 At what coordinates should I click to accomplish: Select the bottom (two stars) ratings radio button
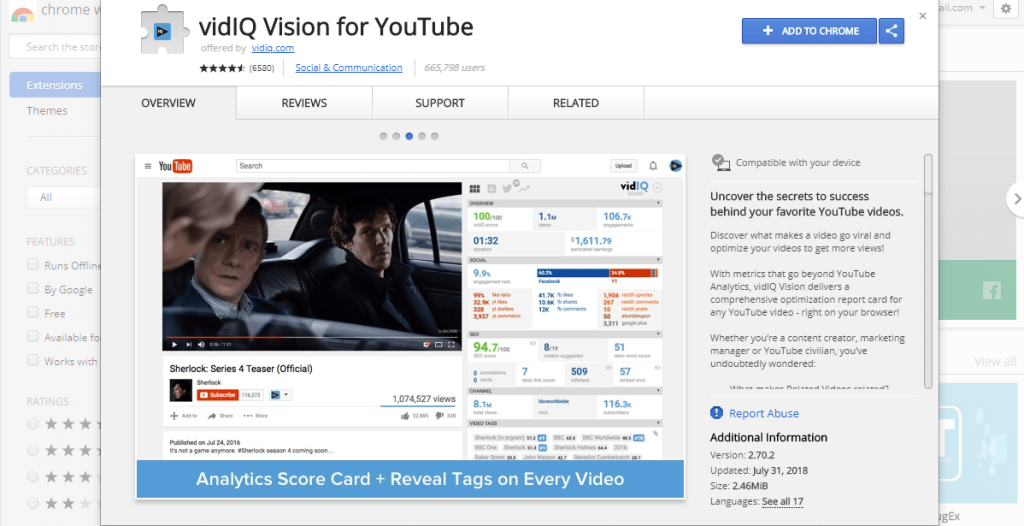coord(33,502)
